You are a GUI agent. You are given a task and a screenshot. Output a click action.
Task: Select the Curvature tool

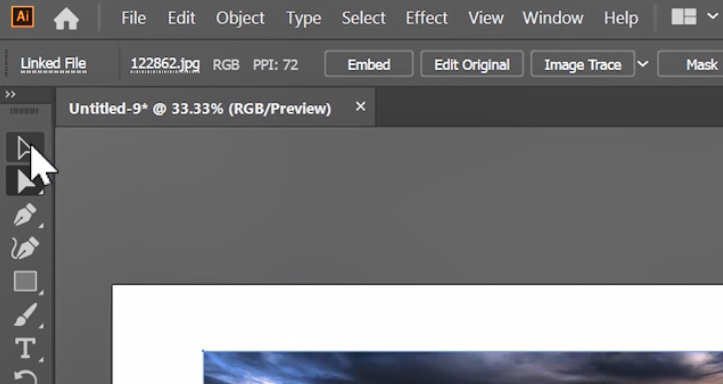[25, 248]
